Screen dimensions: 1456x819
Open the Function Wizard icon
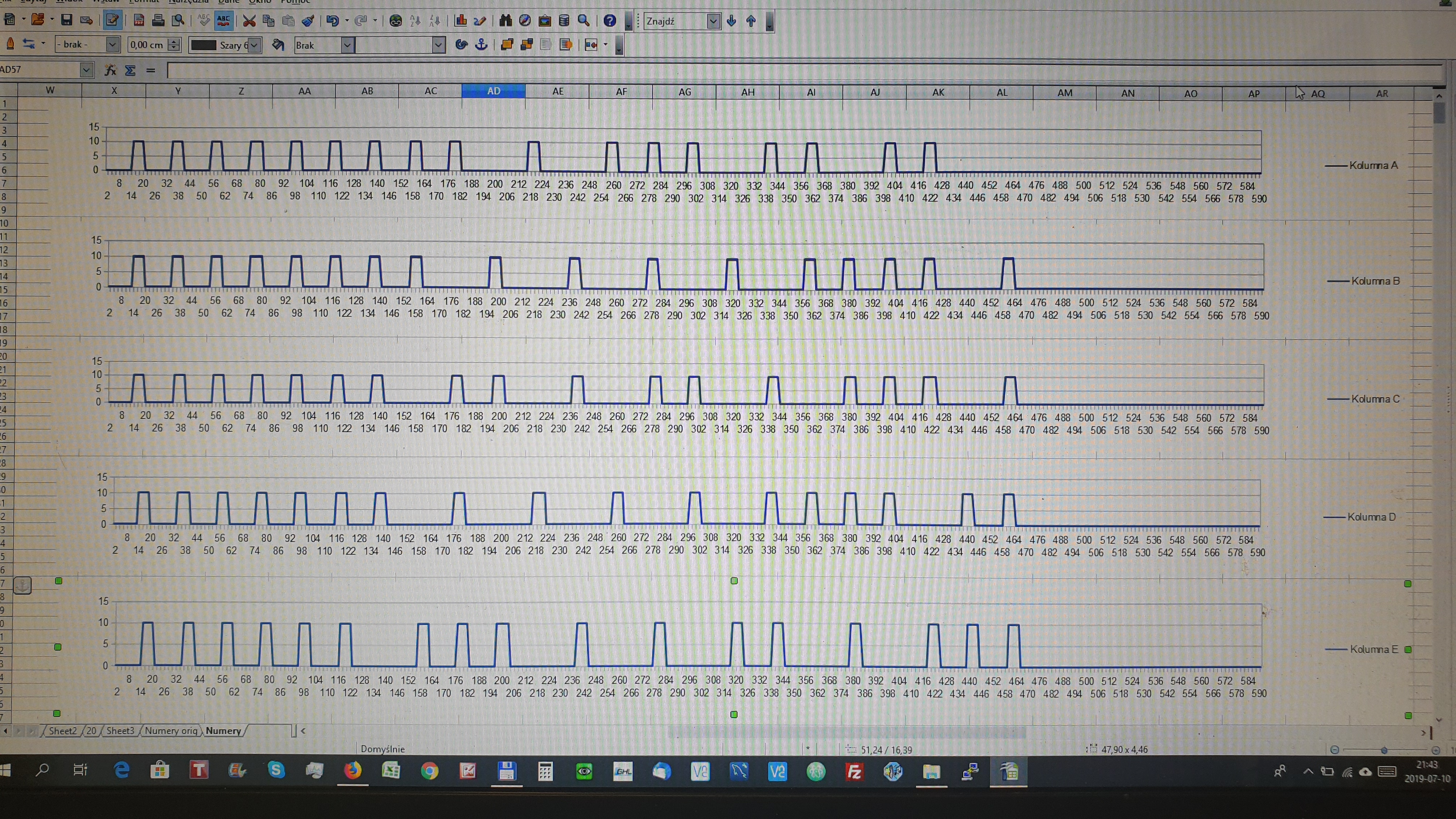point(110,70)
